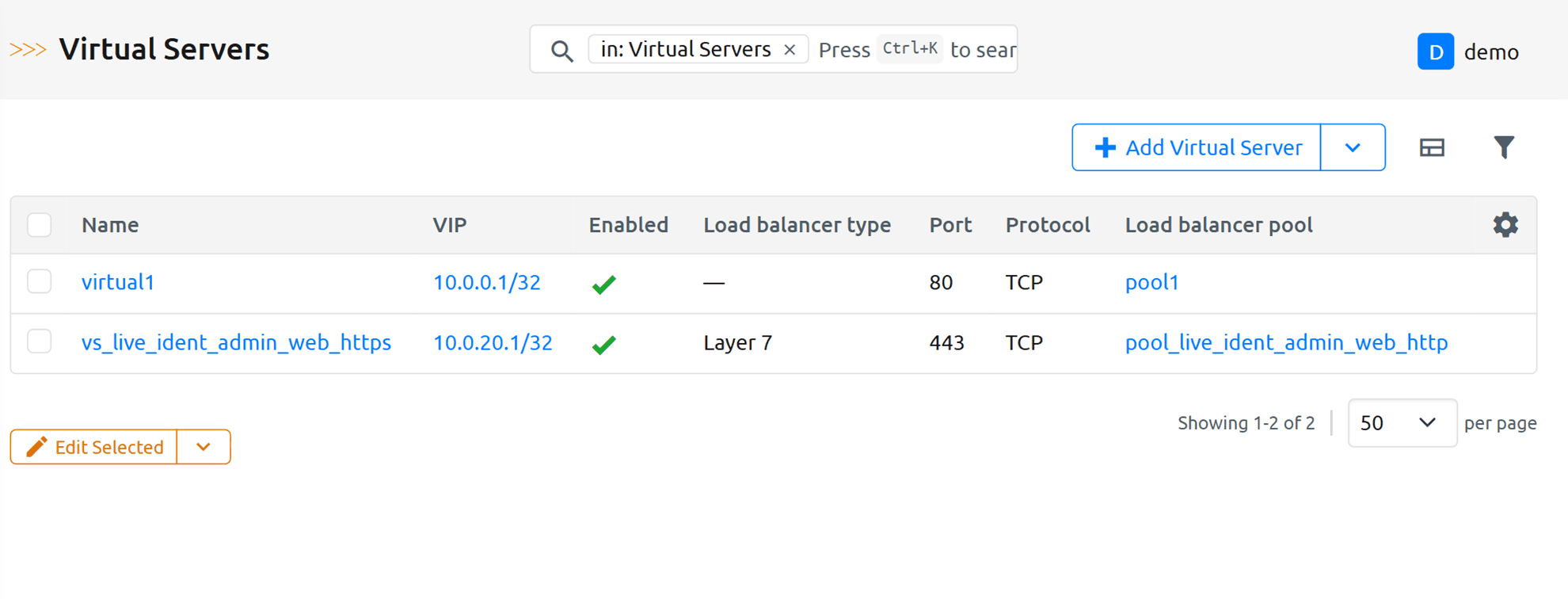This screenshot has height=599, width=1568.
Task: Select the virtual1 row checkbox
Action: coord(40,281)
